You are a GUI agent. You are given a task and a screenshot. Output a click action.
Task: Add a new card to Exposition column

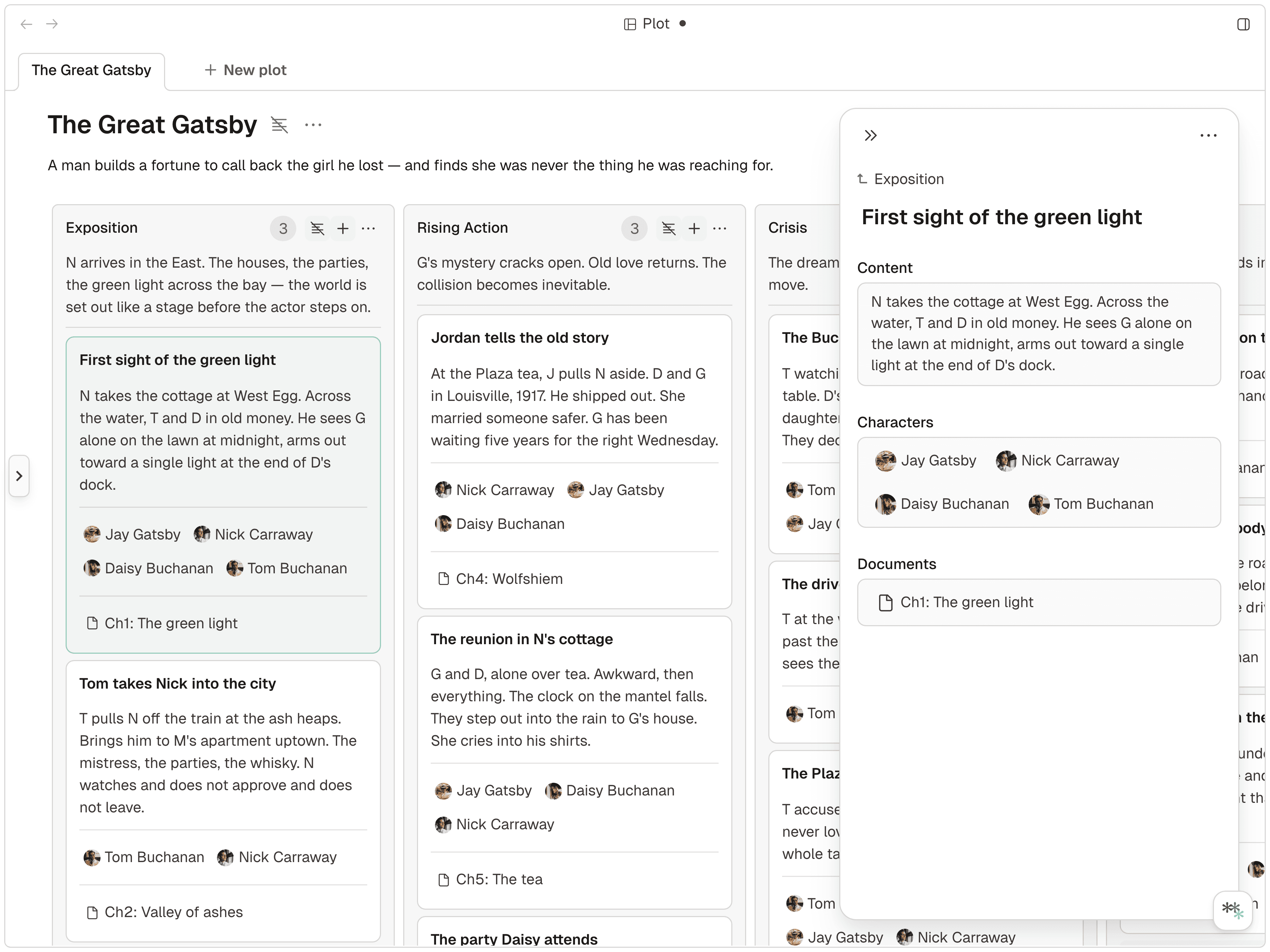pos(343,229)
